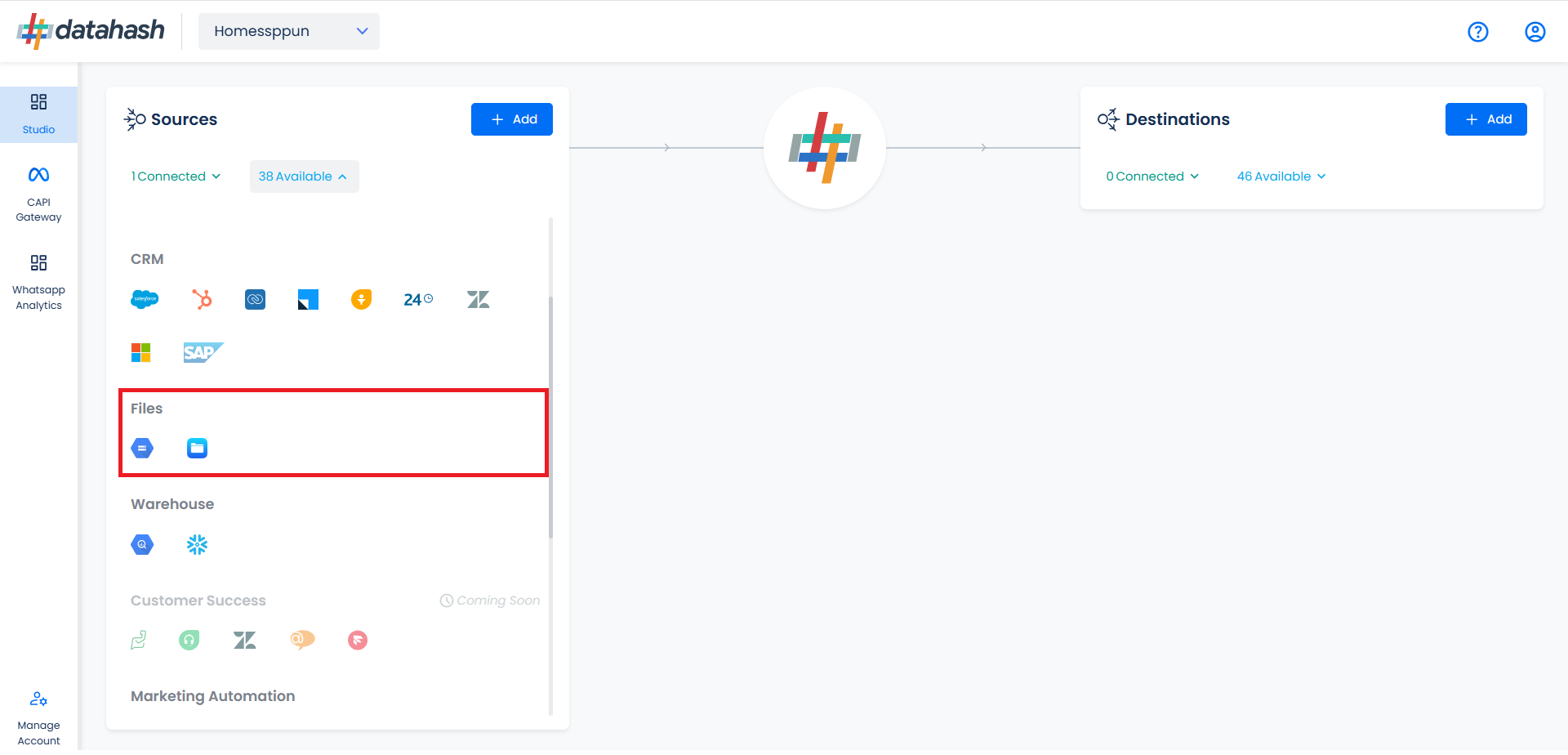Open Manage Account in the sidebar
This screenshot has width=1568, height=755.
38,718
